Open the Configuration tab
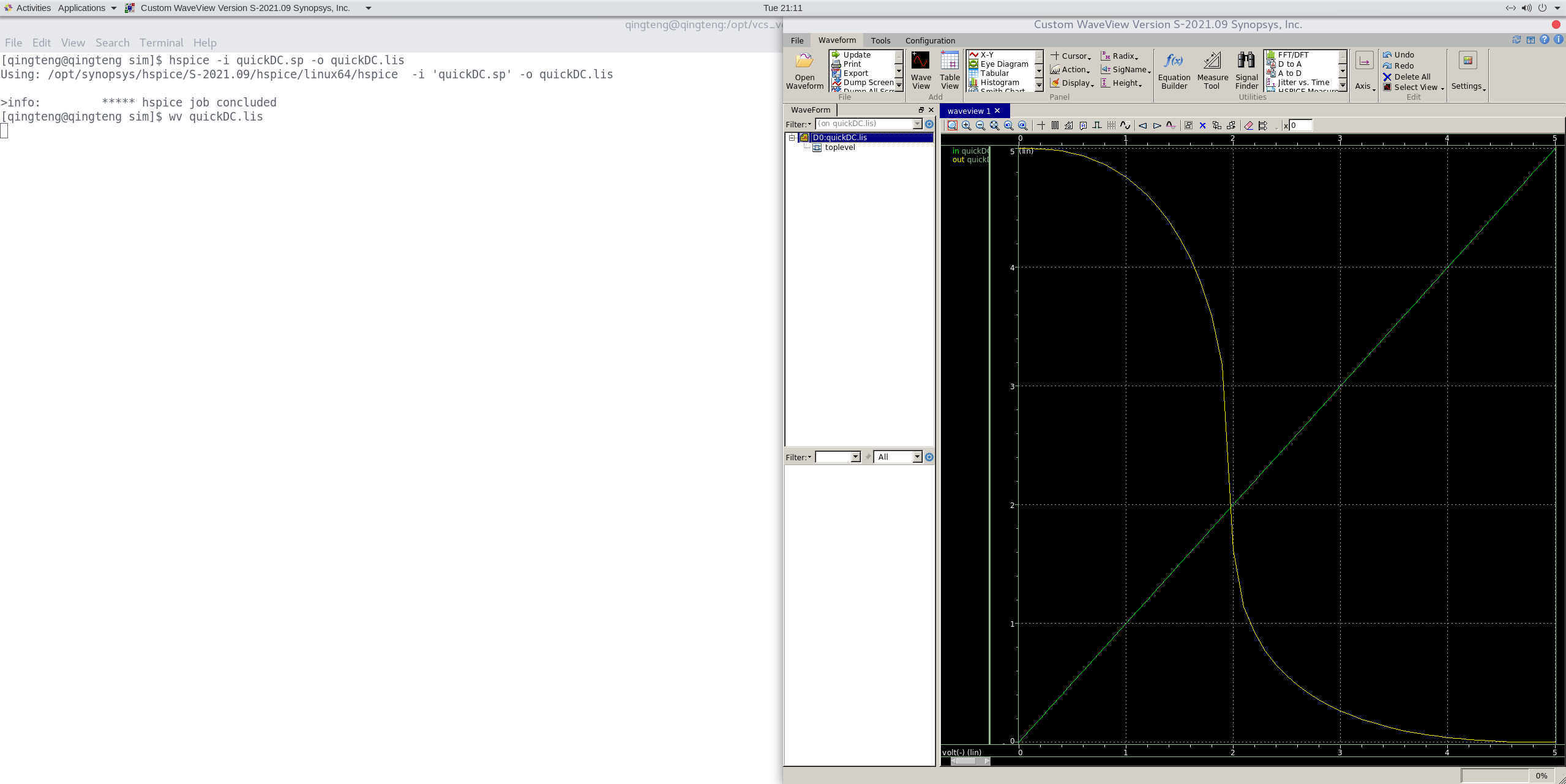Image resolution: width=1566 pixels, height=784 pixels. (x=929, y=40)
